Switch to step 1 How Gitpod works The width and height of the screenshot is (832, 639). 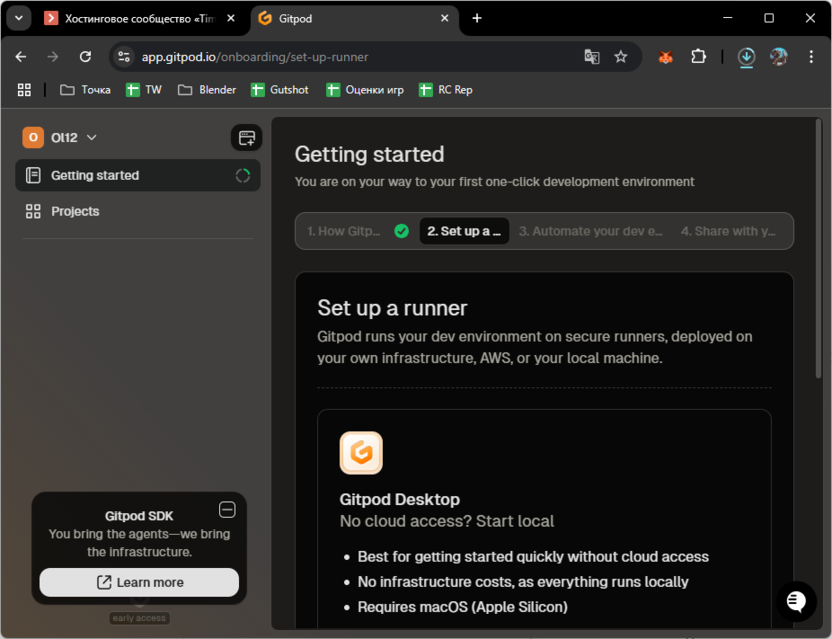[x=344, y=231]
